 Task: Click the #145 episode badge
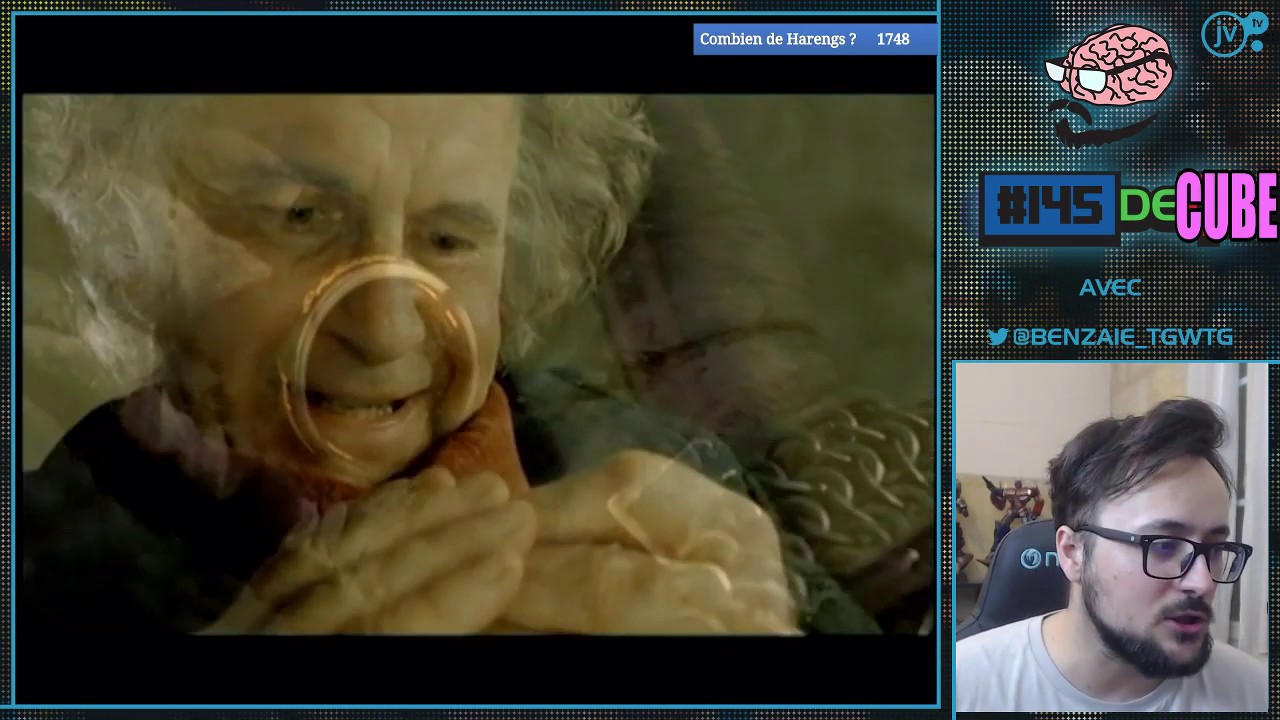click(x=1049, y=207)
